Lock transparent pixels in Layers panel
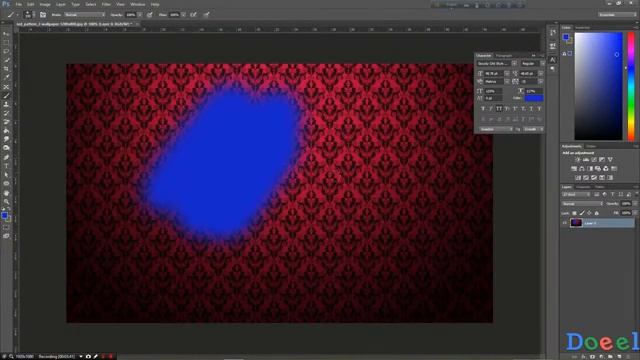Screen dimensions: 640x360 (574, 213)
